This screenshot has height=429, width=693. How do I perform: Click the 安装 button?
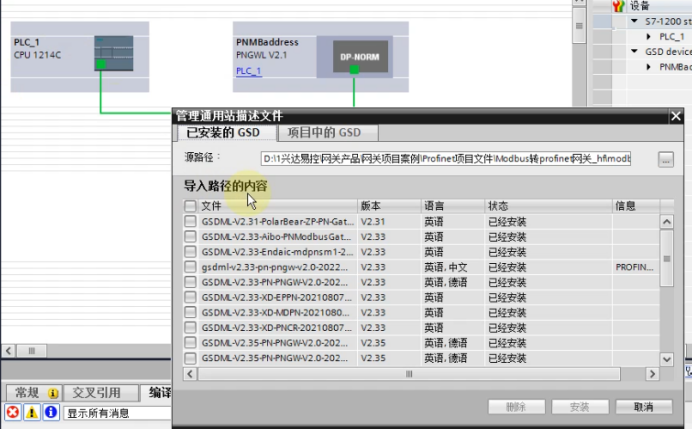[580, 407]
